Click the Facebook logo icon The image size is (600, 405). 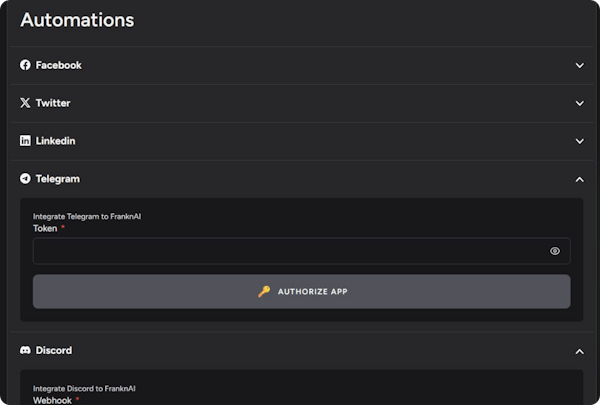[x=26, y=65]
